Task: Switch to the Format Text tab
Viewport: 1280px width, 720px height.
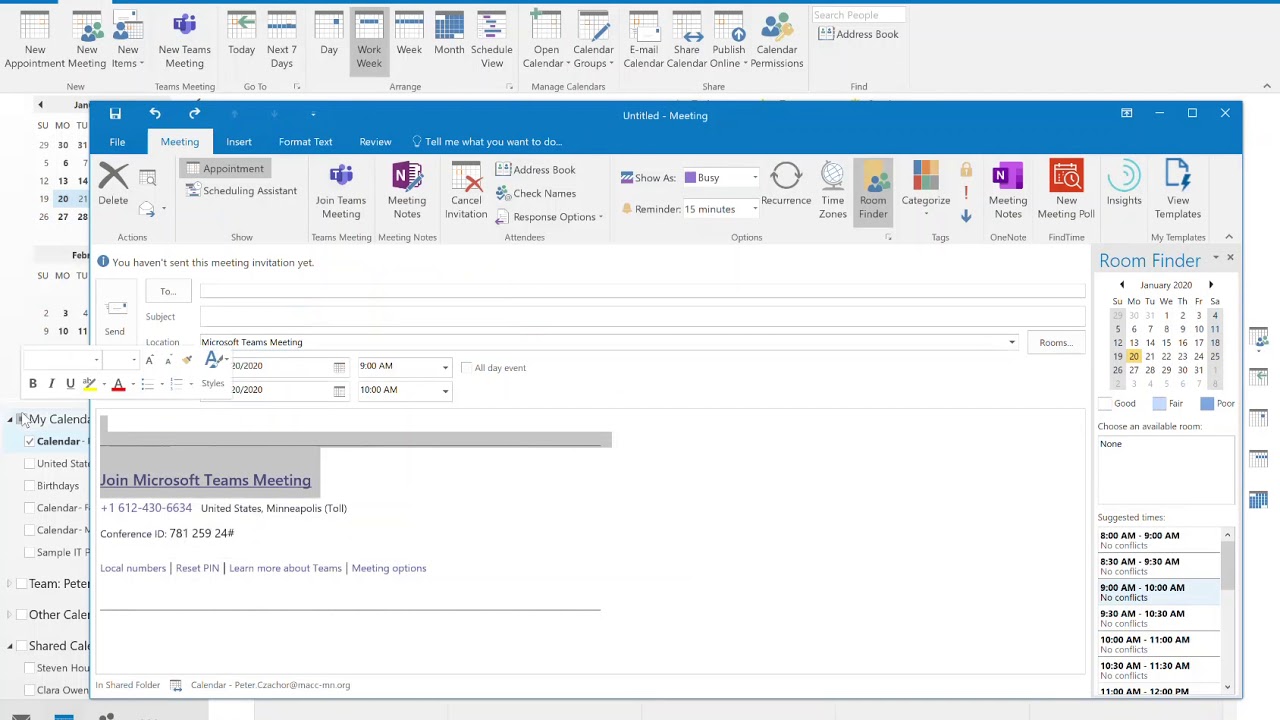Action: pos(305,142)
